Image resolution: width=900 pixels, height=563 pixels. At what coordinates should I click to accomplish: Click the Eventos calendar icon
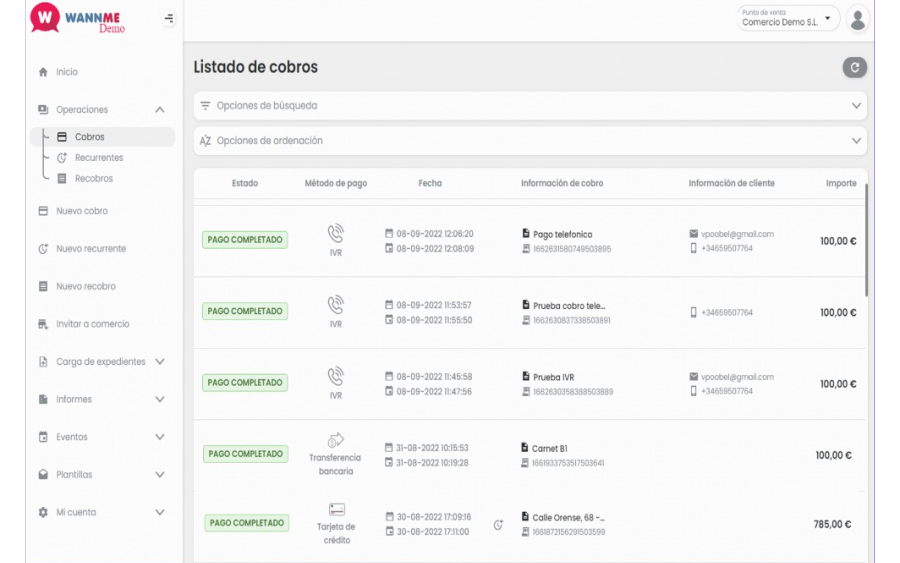coord(43,437)
